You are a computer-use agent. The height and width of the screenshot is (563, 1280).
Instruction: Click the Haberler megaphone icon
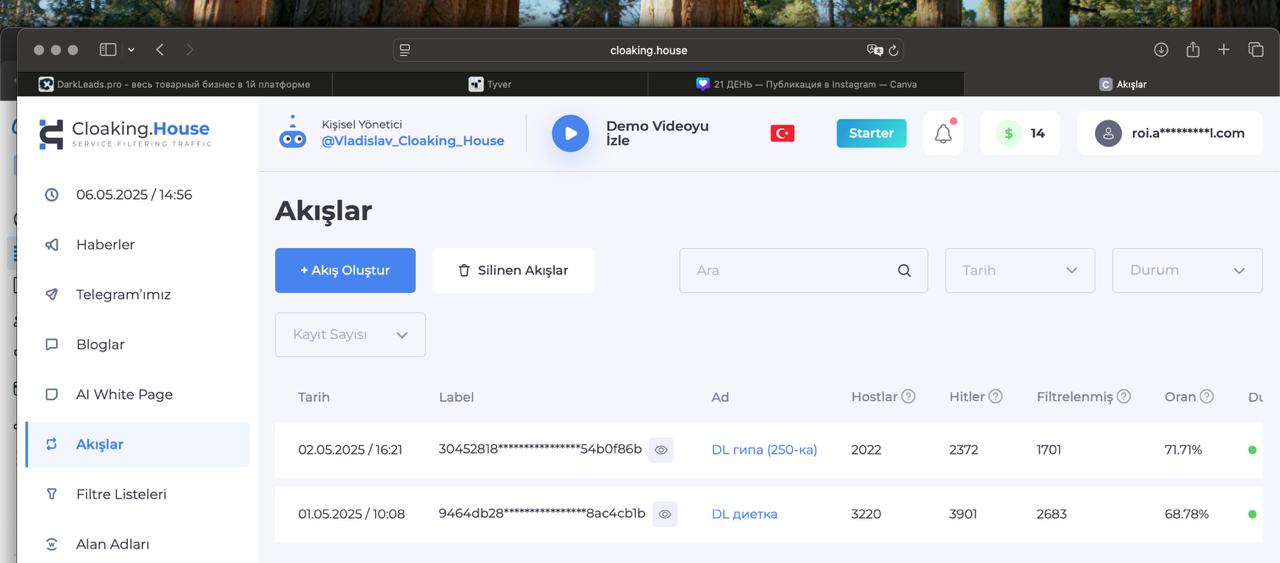coord(52,244)
